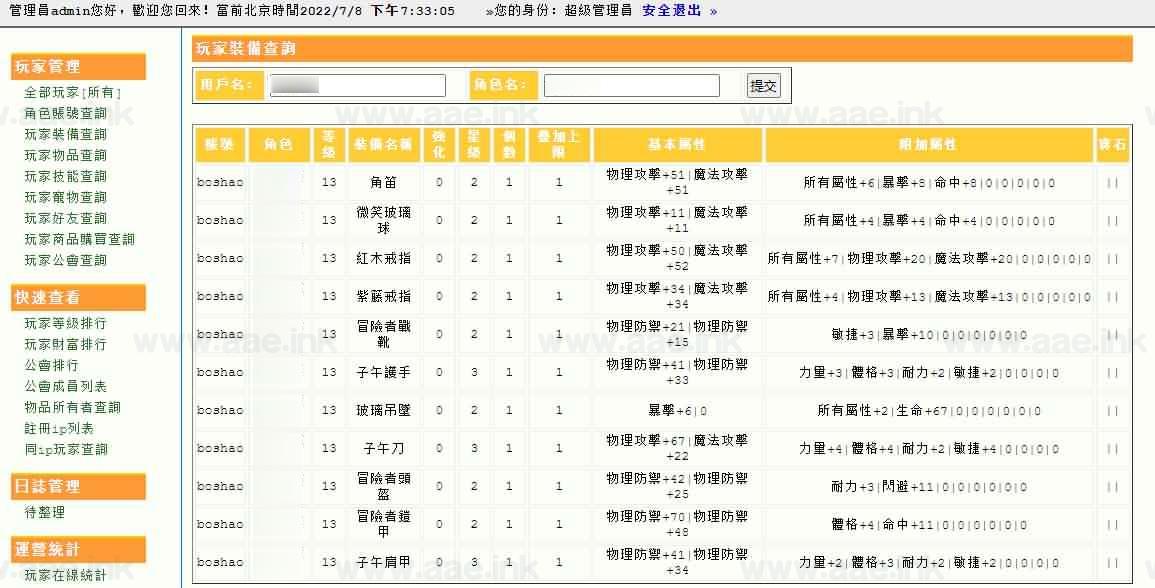Focus the 用戶名 input field

357,85
